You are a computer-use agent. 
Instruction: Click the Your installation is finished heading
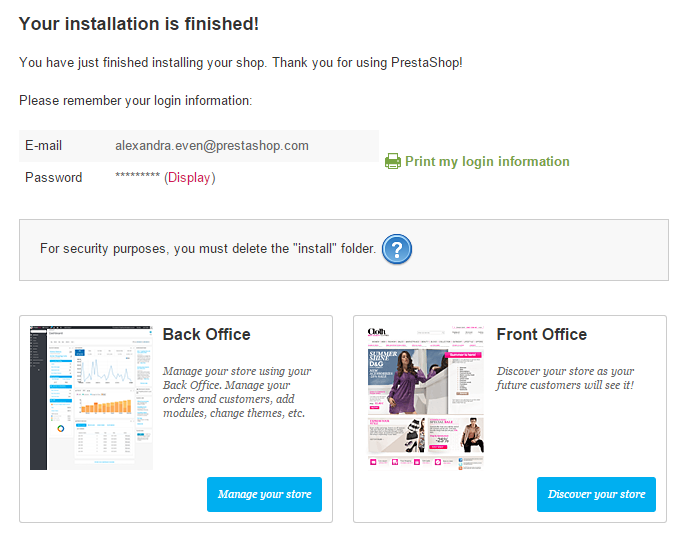139,24
